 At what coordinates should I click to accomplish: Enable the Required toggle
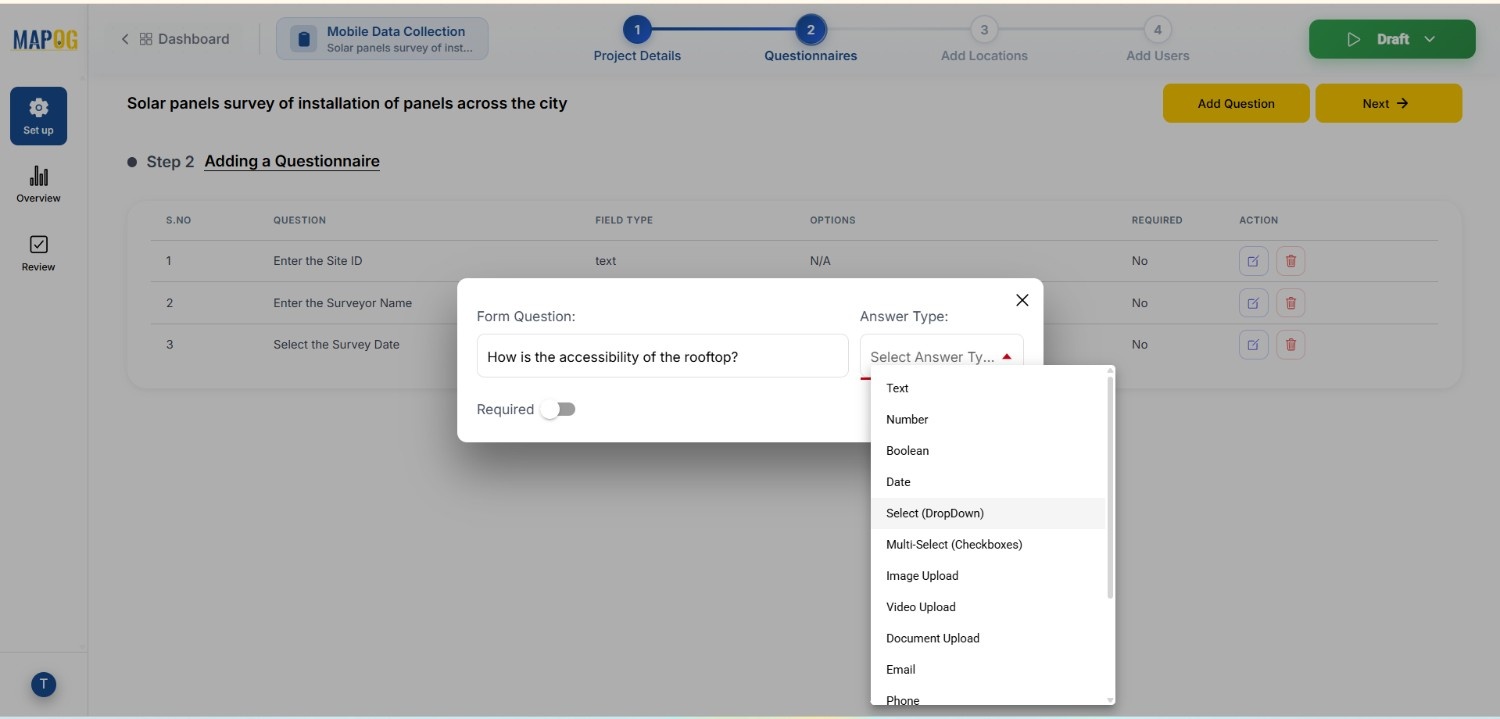(559, 409)
